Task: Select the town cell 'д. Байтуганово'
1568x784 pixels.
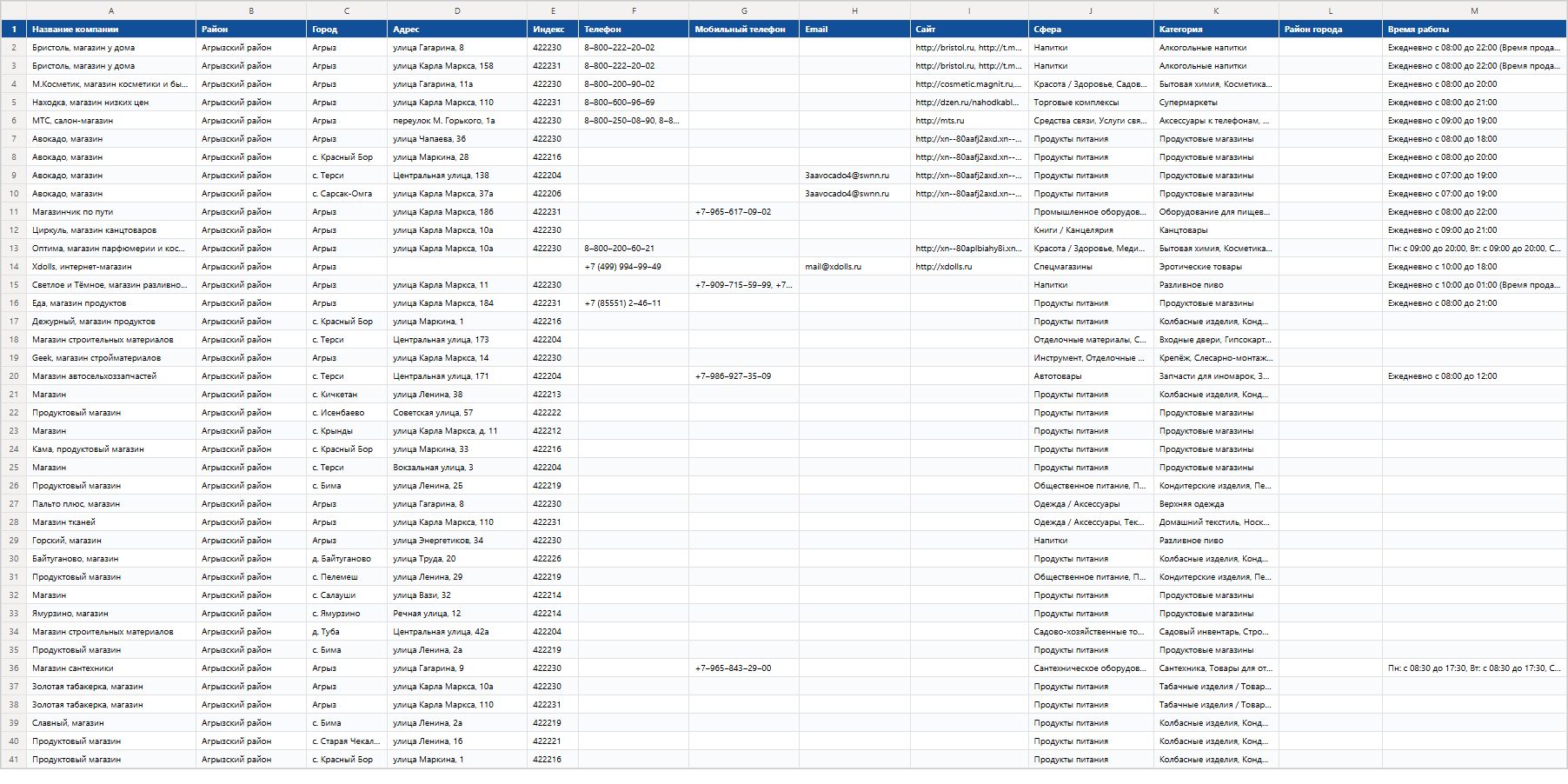Action: [x=347, y=559]
